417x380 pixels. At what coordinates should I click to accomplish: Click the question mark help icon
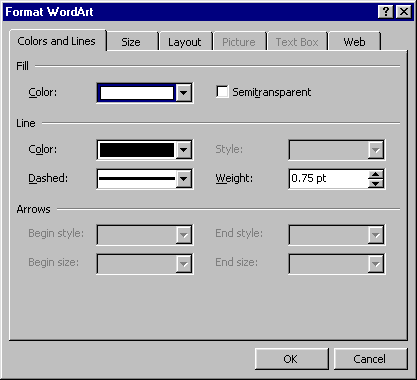tap(386, 12)
